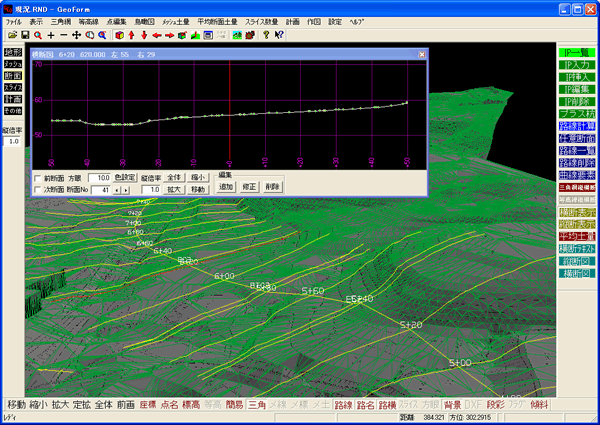Image resolution: width=600 pixels, height=425 pixels.
Task: Select the メッシュ tab on left panel
Action: pyautogui.click(x=13, y=64)
